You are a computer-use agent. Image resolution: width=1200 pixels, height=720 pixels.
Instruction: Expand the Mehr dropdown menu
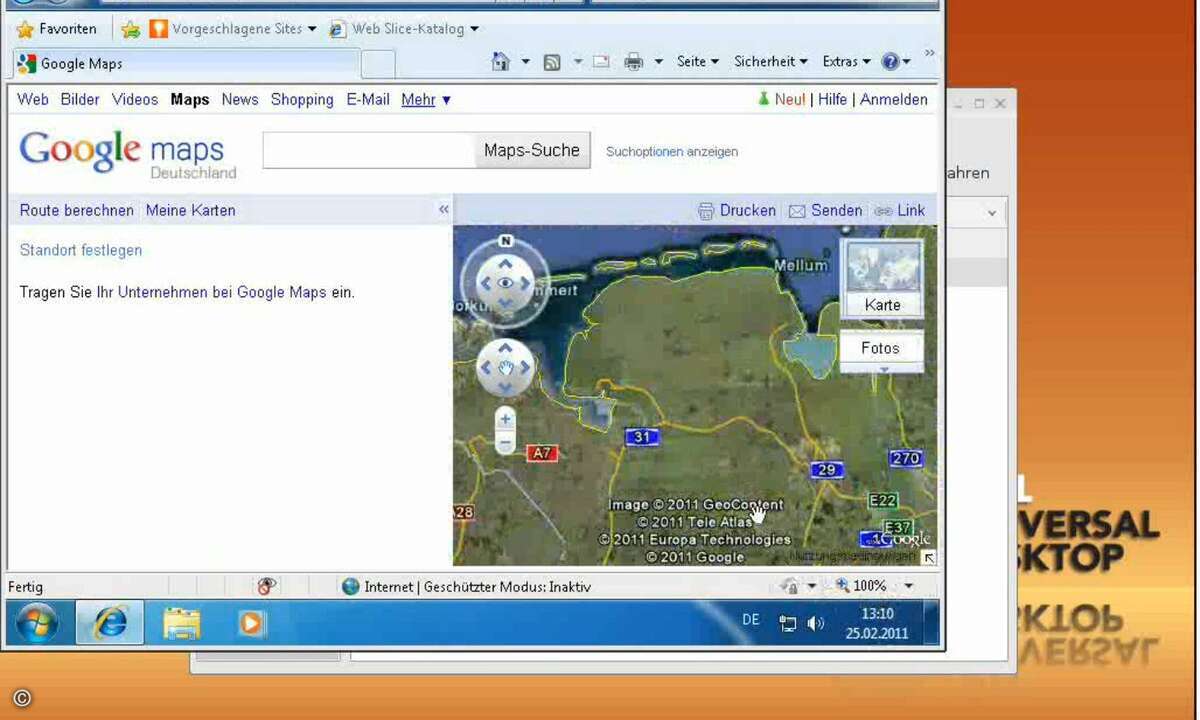426,100
